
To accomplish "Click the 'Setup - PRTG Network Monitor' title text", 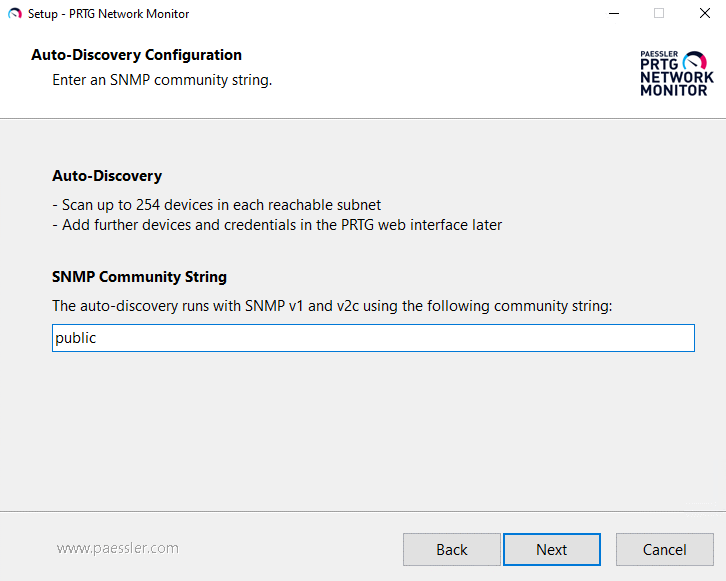I will pyautogui.click(x=108, y=14).
